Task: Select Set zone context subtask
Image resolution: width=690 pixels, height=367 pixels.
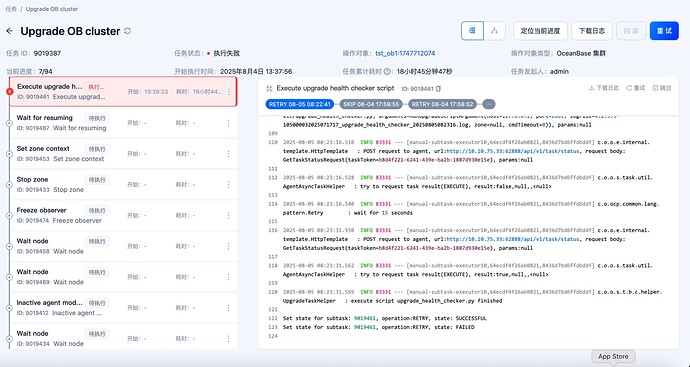Action: [123, 154]
